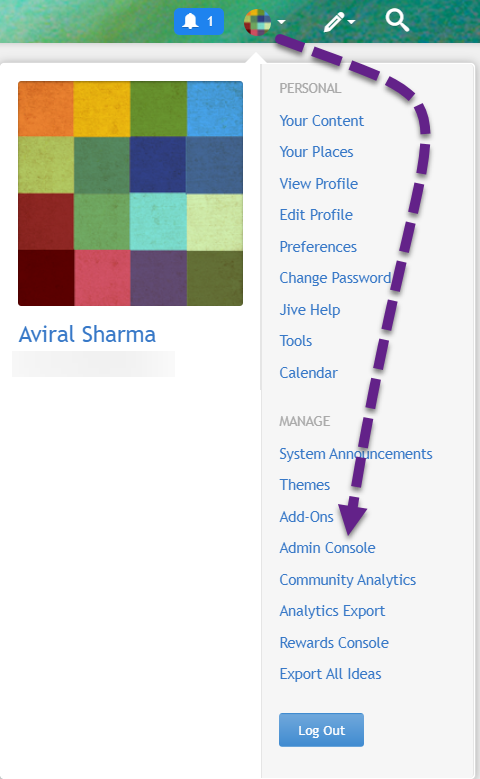Click Change Password
The image size is (480, 779).
(x=335, y=278)
